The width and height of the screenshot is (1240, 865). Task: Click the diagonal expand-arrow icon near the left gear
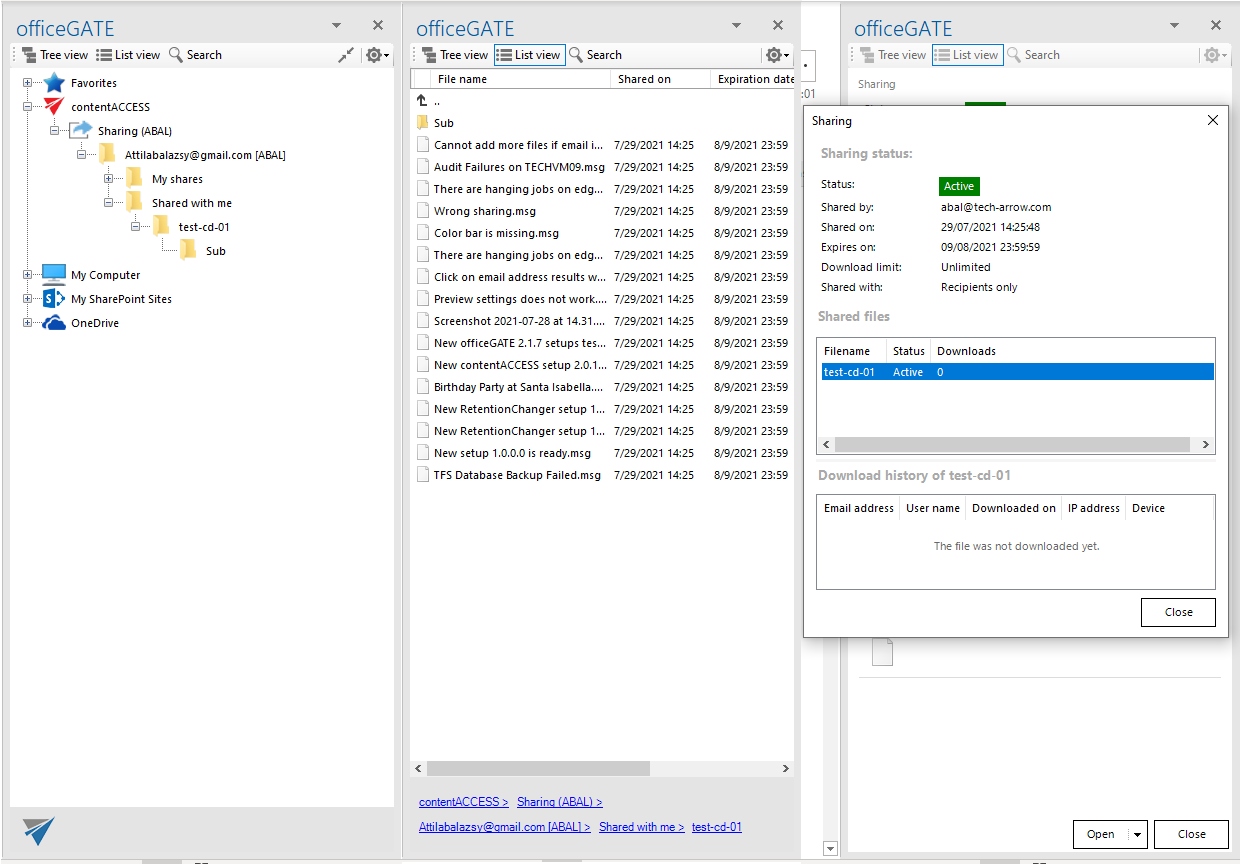(345, 55)
